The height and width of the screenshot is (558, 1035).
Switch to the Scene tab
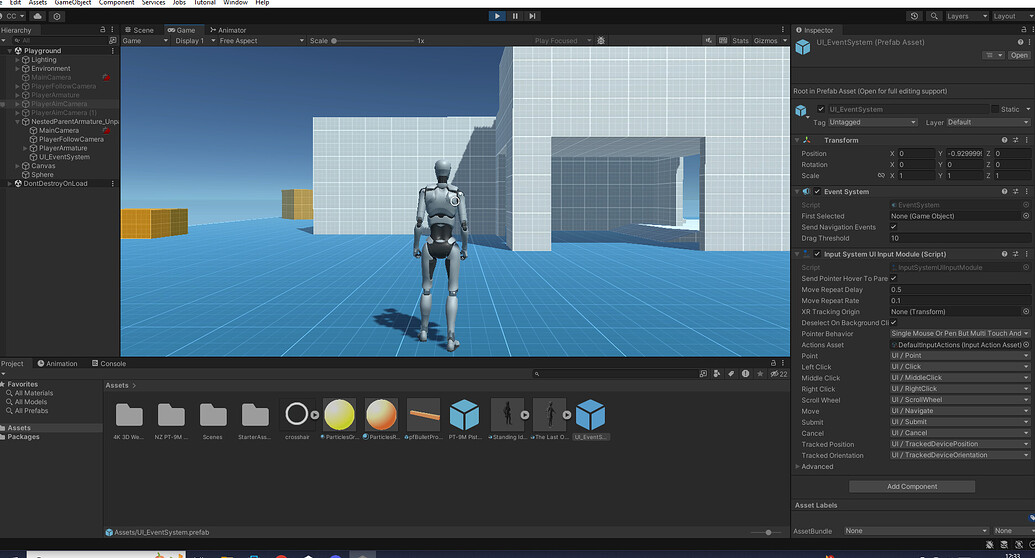coord(139,30)
